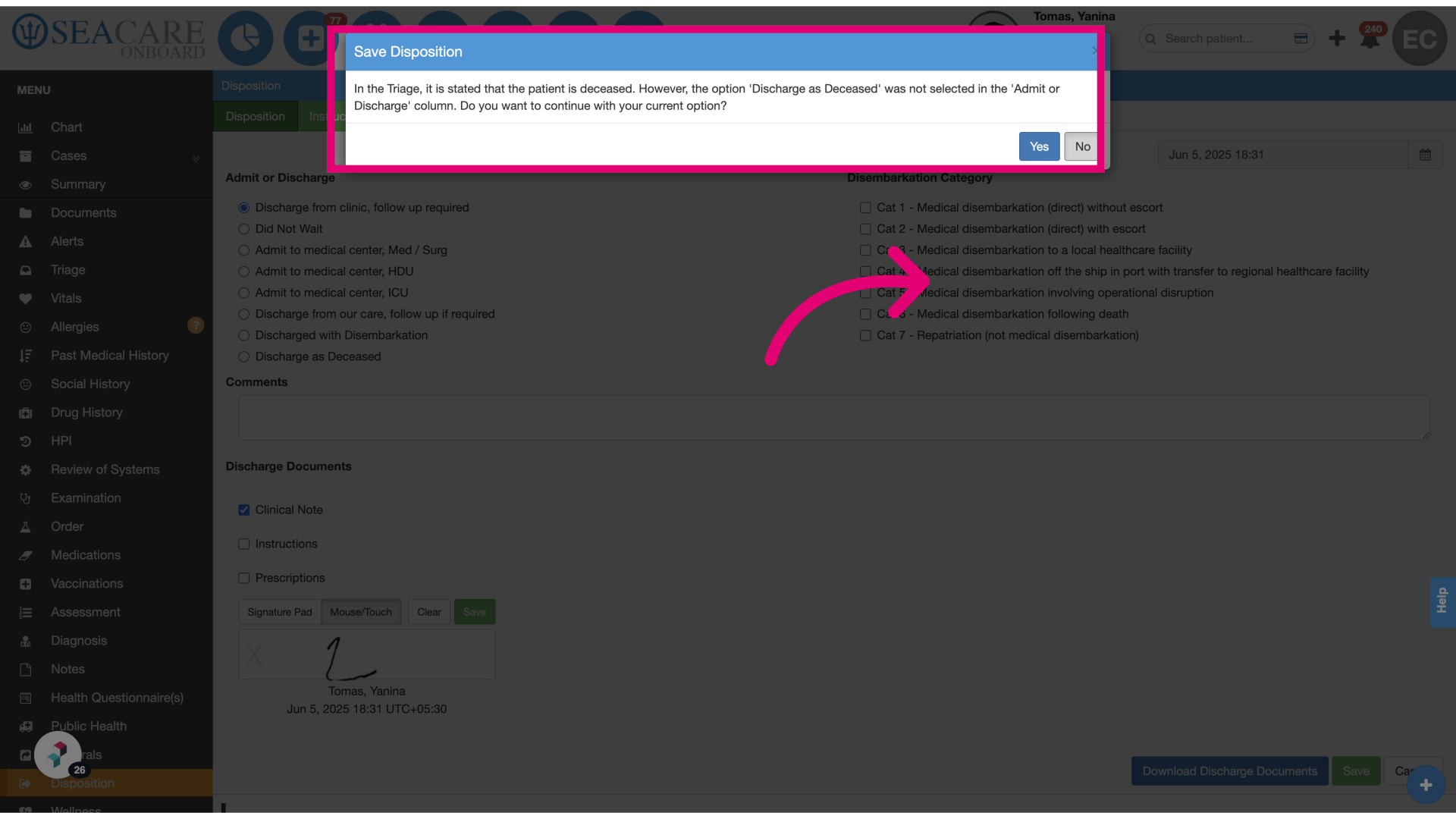Click the Diagnosis icon

click(x=25, y=641)
